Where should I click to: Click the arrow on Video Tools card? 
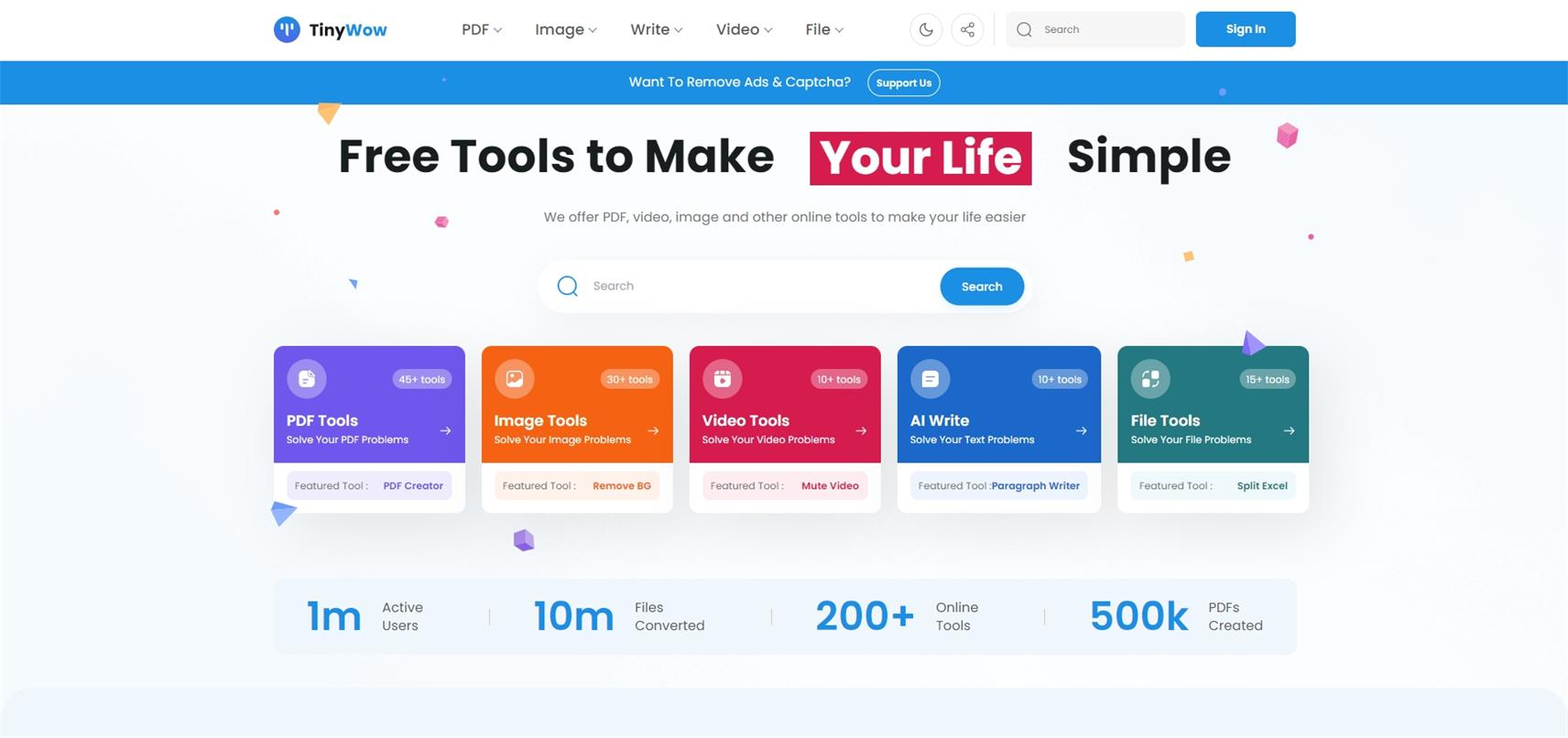point(861,430)
